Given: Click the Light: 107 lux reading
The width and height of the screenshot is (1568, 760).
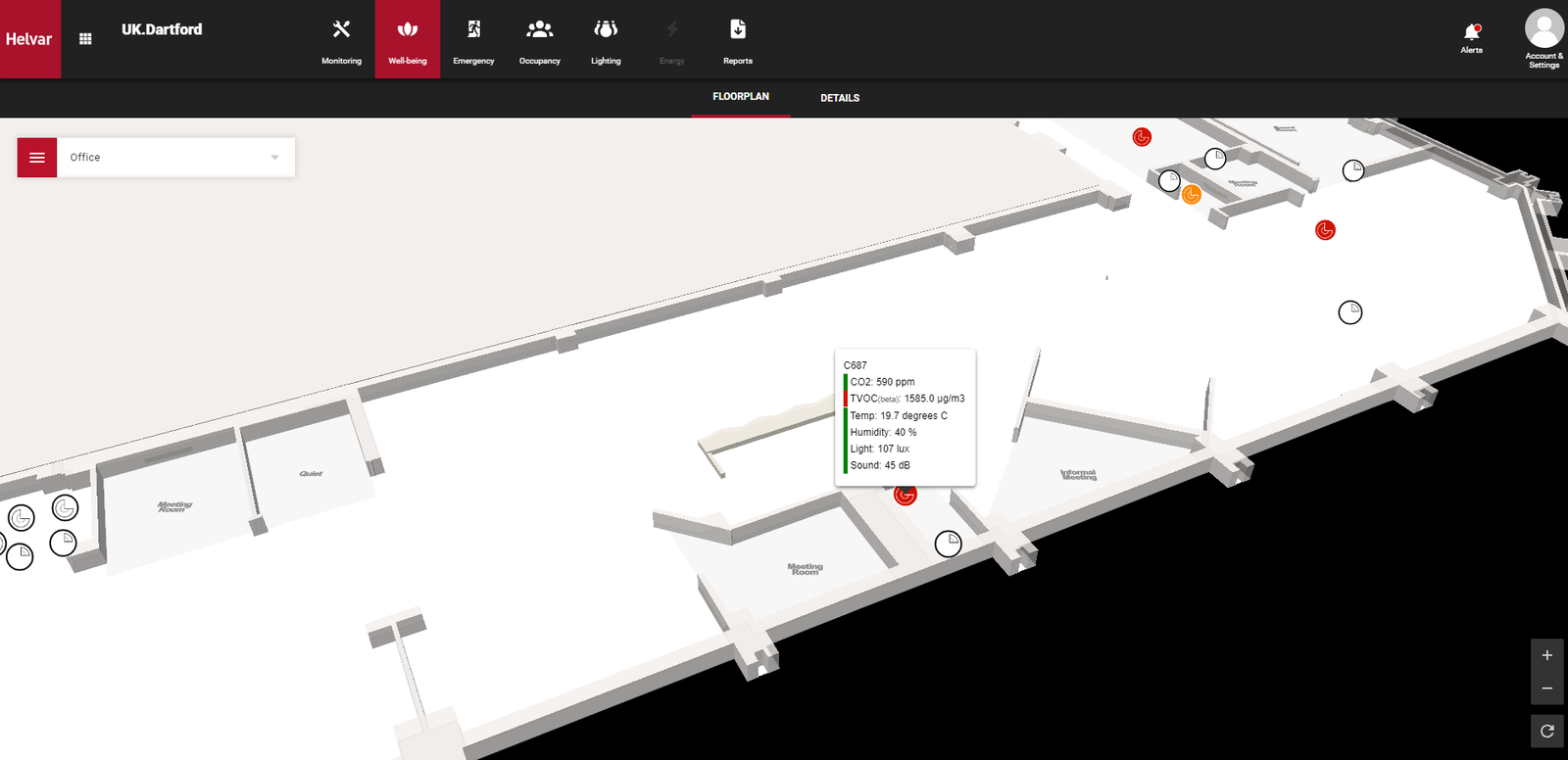Looking at the screenshot, I should coord(880,449).
